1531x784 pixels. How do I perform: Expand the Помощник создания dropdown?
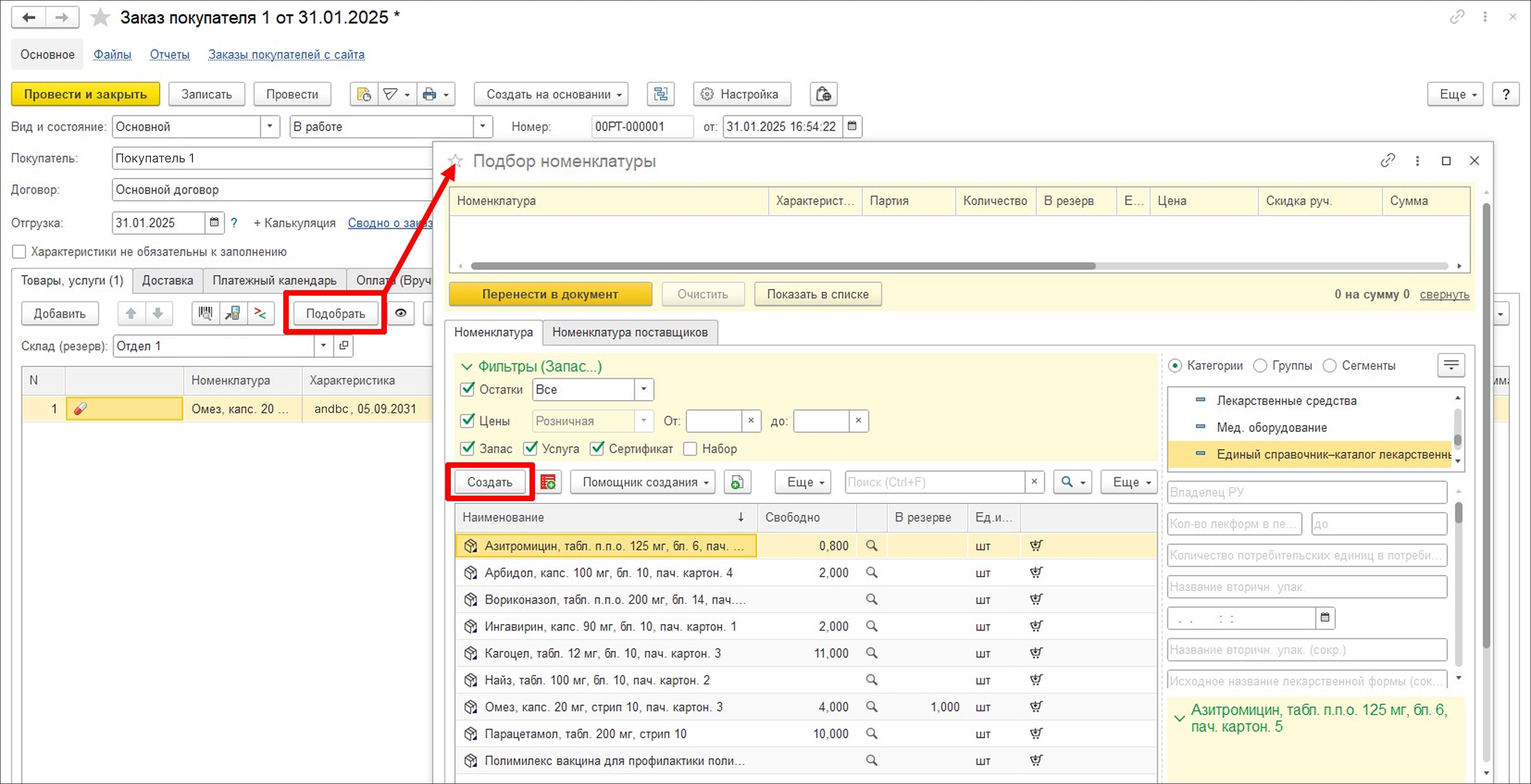point(642,482)
